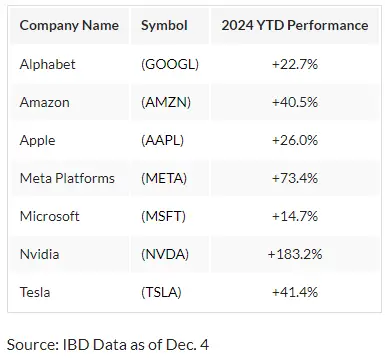This screenshot has height=360, width=385.
Task: Click the Company Name column header
Action: 69,26
